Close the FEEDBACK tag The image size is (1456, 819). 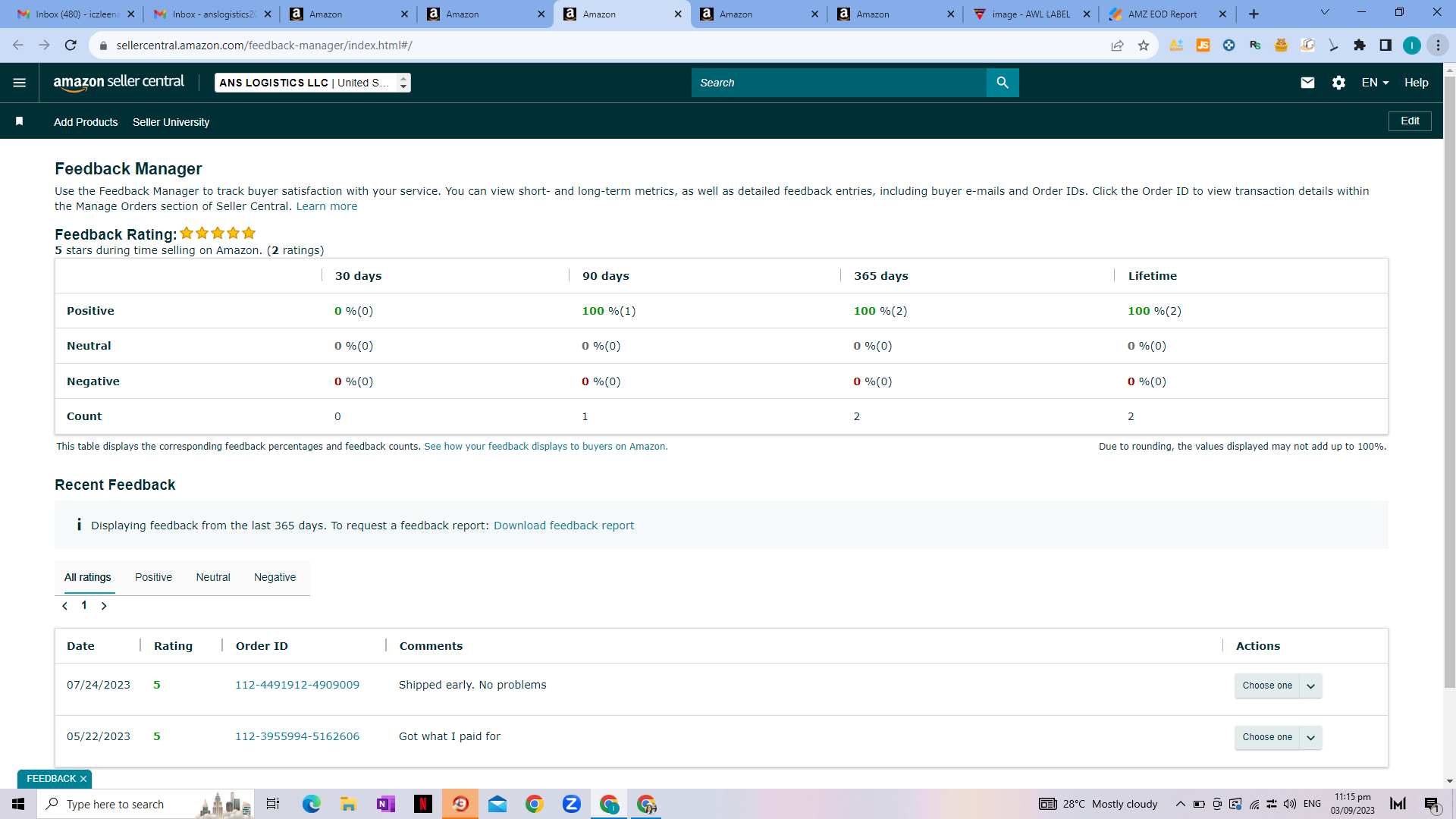coord(83,779)
